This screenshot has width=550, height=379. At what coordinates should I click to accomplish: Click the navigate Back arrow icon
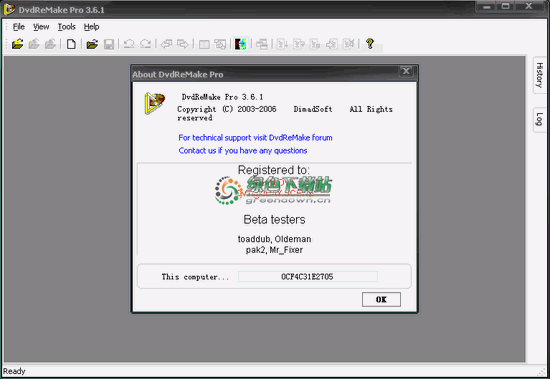coord(166,44)
